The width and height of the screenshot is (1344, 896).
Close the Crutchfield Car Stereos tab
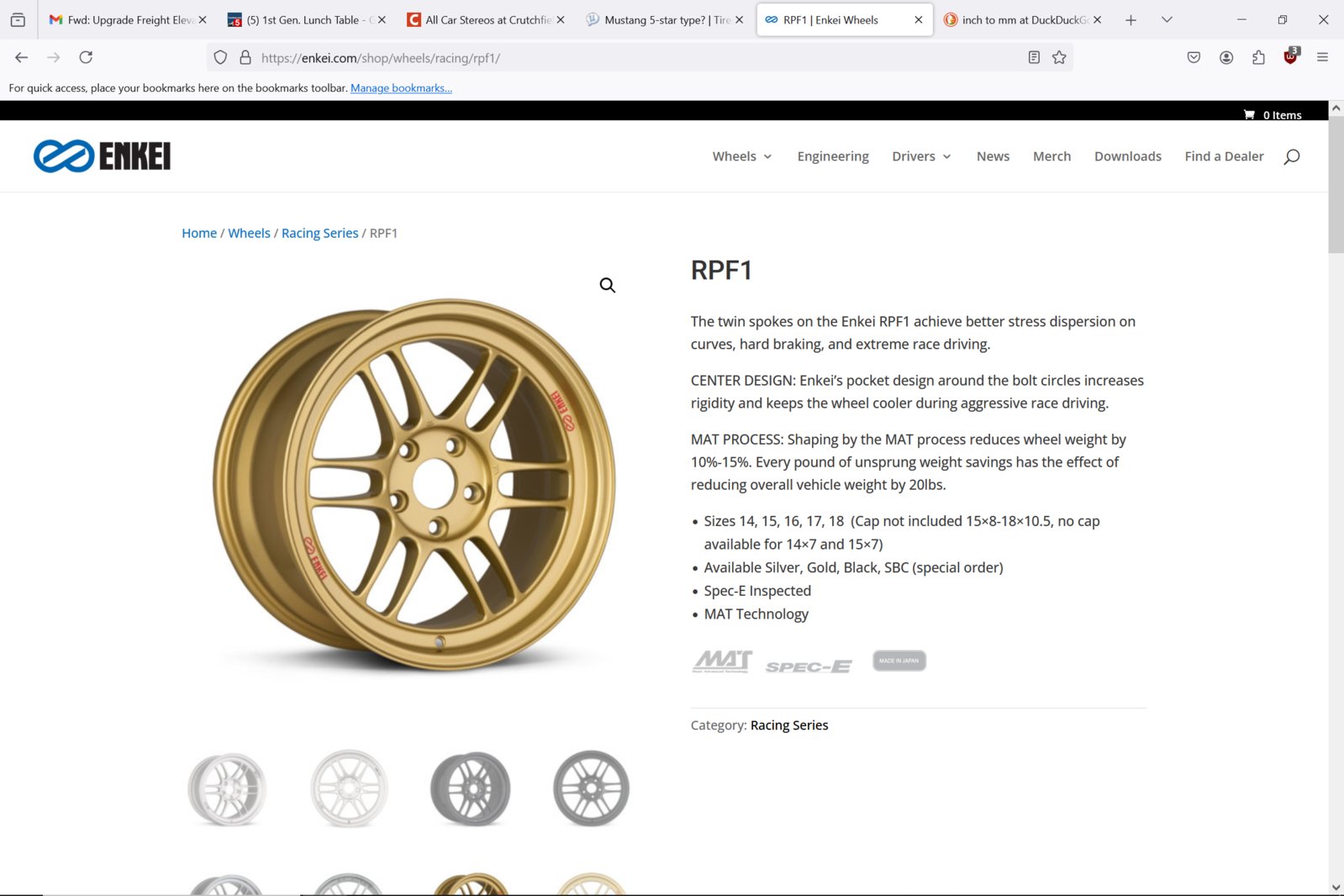click(561, 19)
